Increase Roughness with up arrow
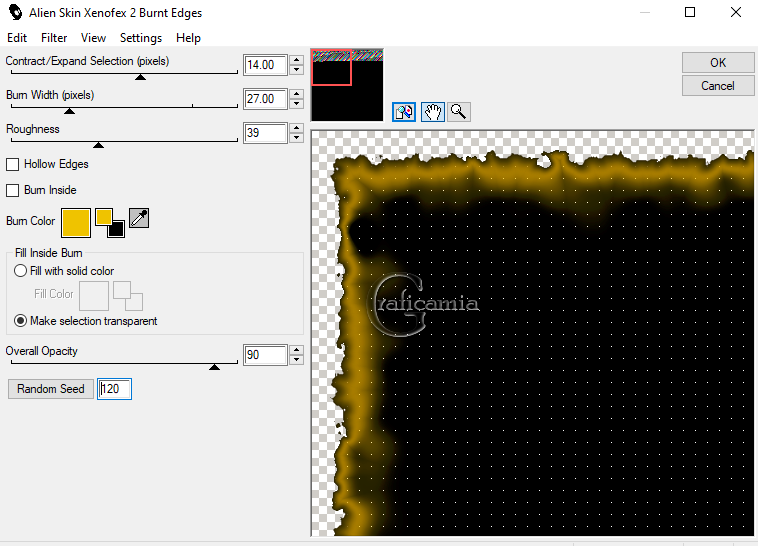 [296, 128]
